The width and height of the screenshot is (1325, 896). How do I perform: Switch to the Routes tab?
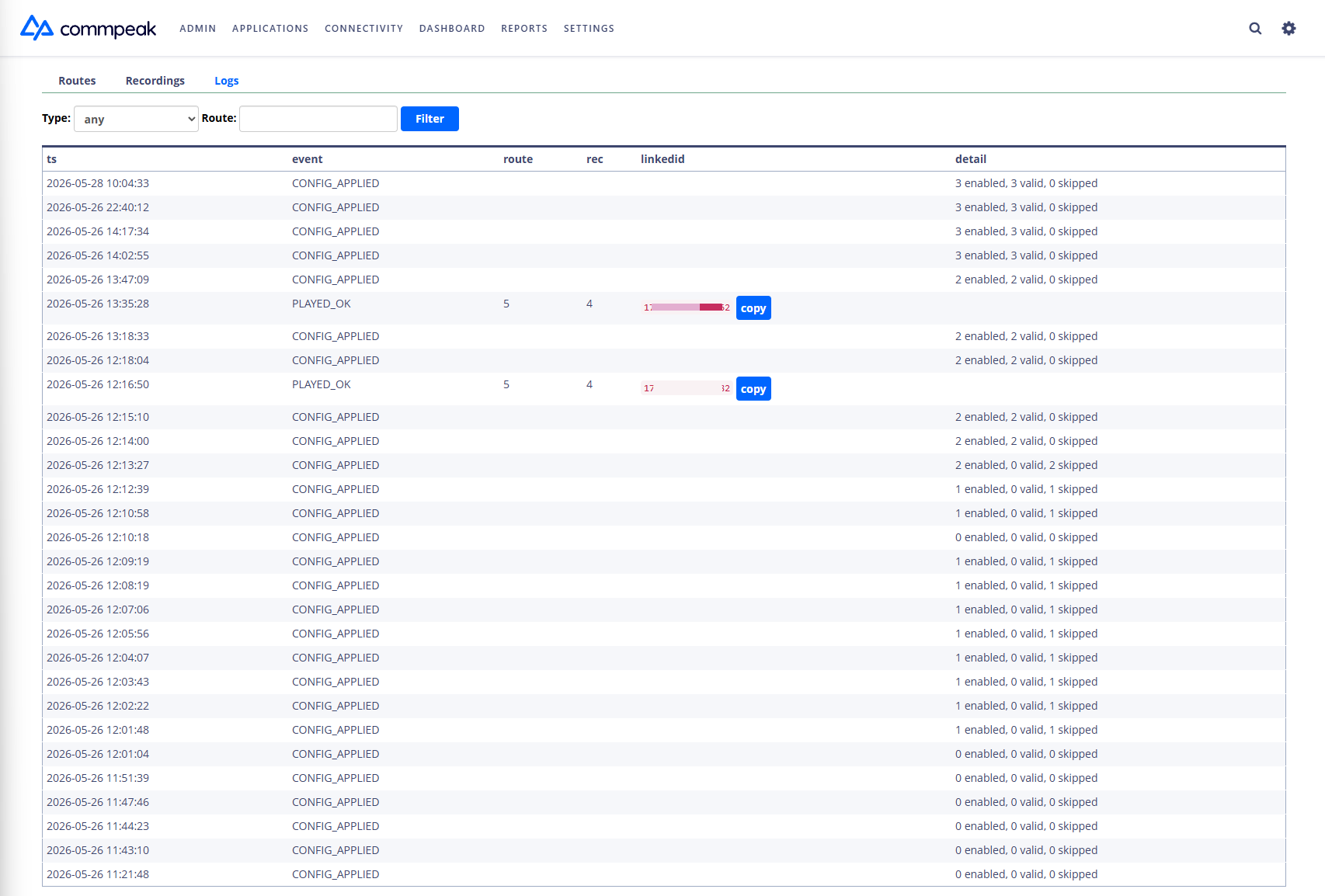(x=77, y=81)
